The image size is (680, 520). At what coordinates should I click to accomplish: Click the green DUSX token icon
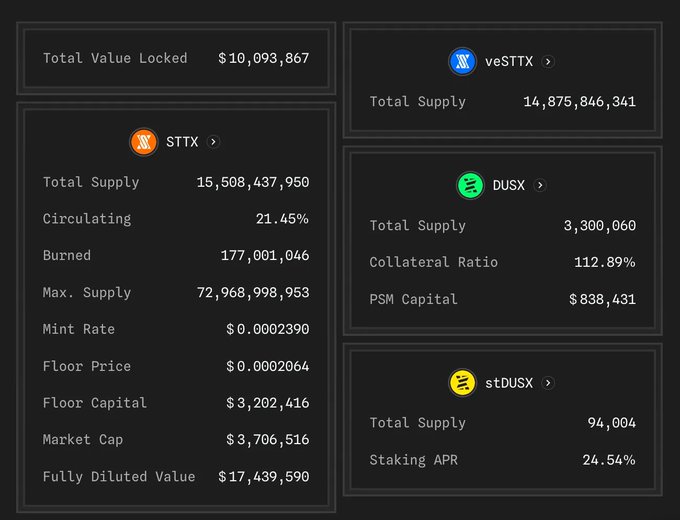(470, 185)
